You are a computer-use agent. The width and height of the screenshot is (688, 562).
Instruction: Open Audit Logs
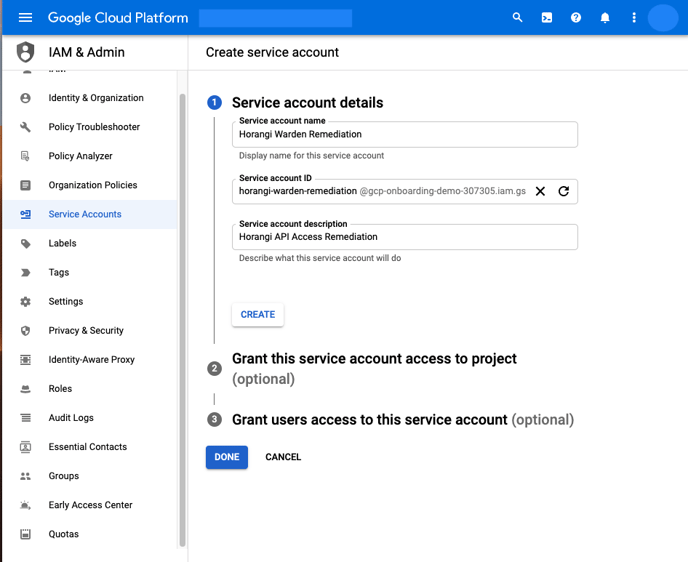click(x=71, y=418)
